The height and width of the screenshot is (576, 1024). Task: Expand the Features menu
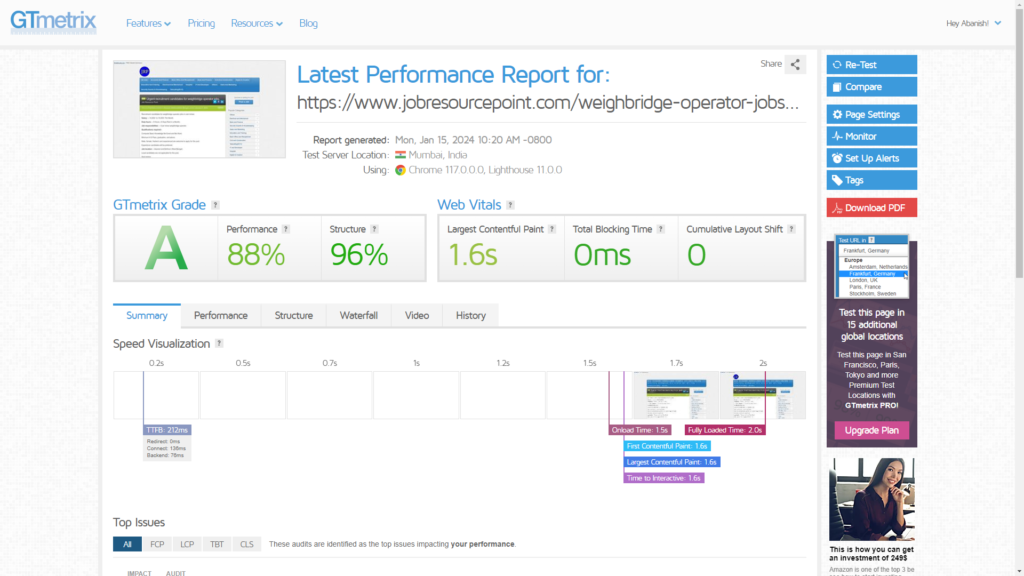tap(148, 24)
